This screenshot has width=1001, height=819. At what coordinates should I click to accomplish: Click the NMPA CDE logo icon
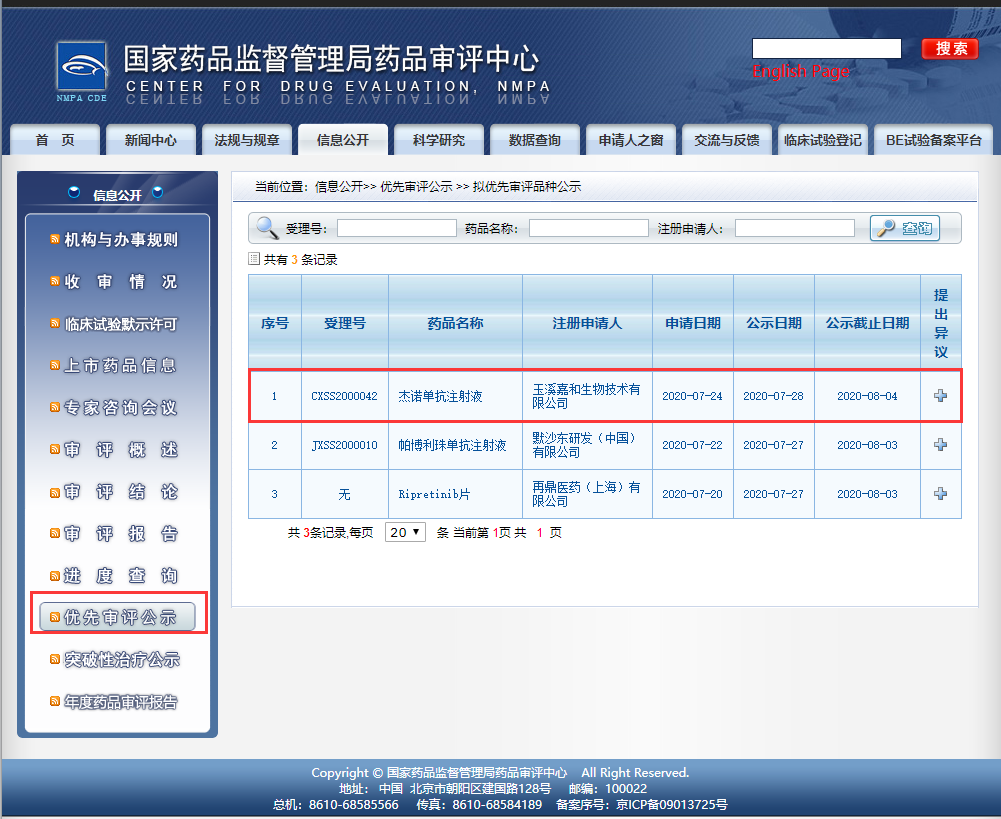click(x=83, y=67)
